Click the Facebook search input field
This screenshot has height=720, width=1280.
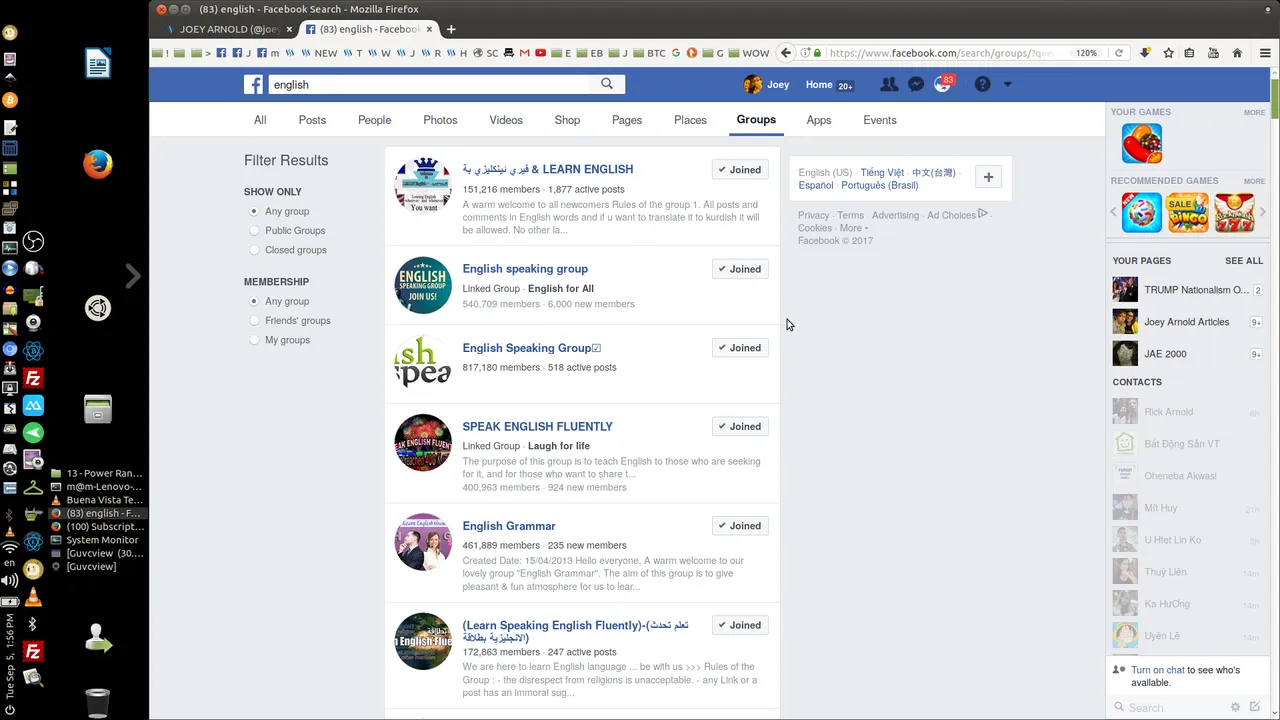click(430, 85)
